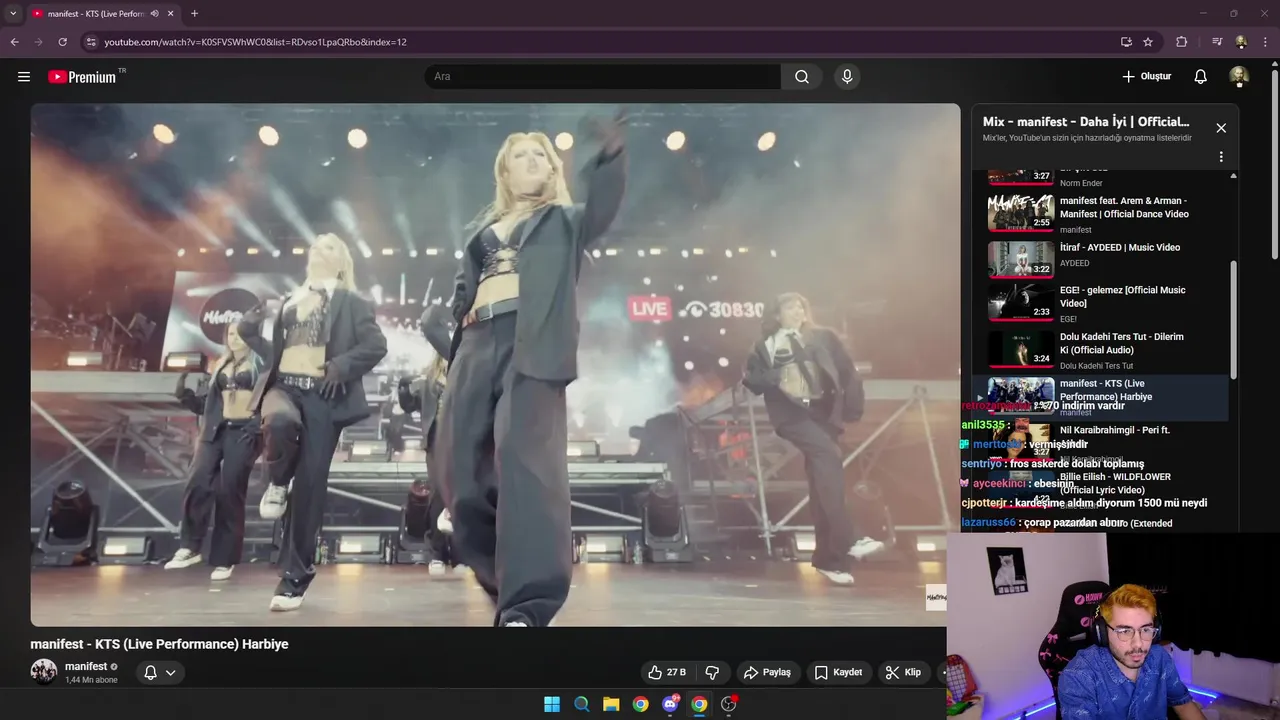Go back with the browser back arrow
The height and width of the screenshot is (720, 1280).
[x=14, y=42]
